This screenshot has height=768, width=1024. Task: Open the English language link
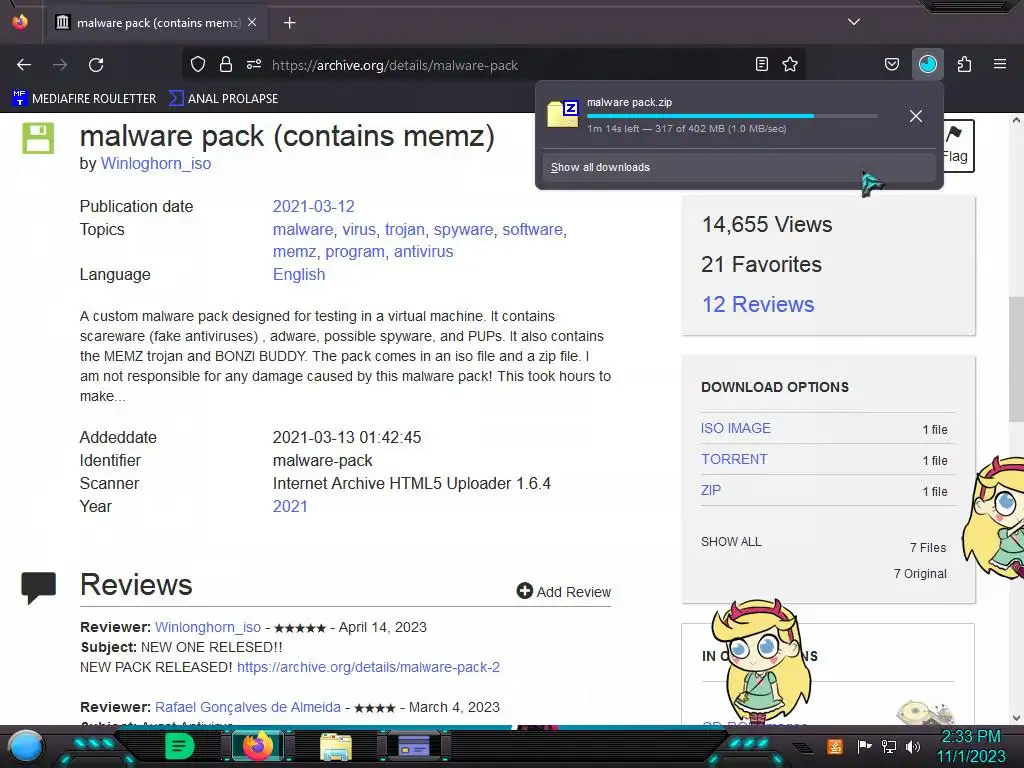299,275
